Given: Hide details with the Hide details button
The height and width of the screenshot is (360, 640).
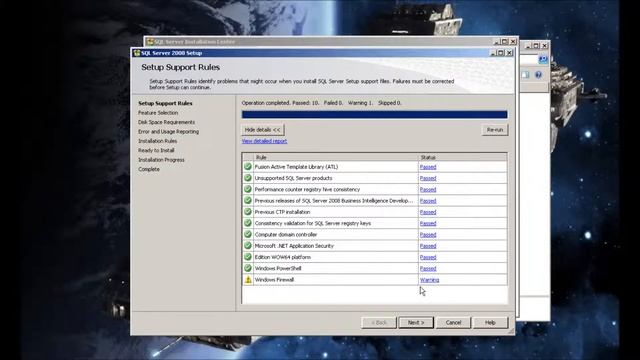Looking at the screenshot, I should (x=263, y=130).
